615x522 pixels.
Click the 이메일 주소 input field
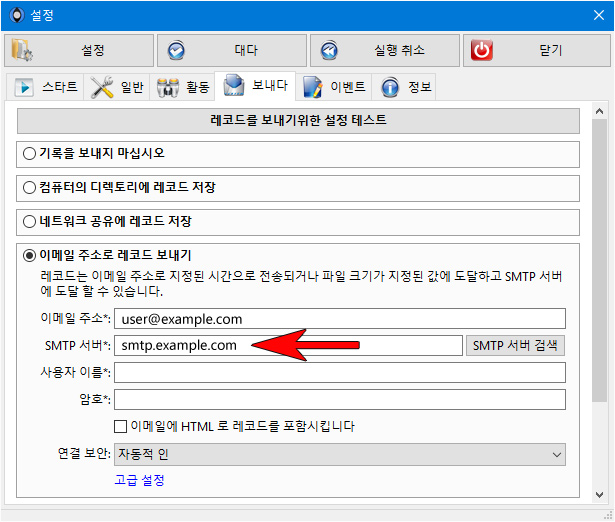[340, 319]
